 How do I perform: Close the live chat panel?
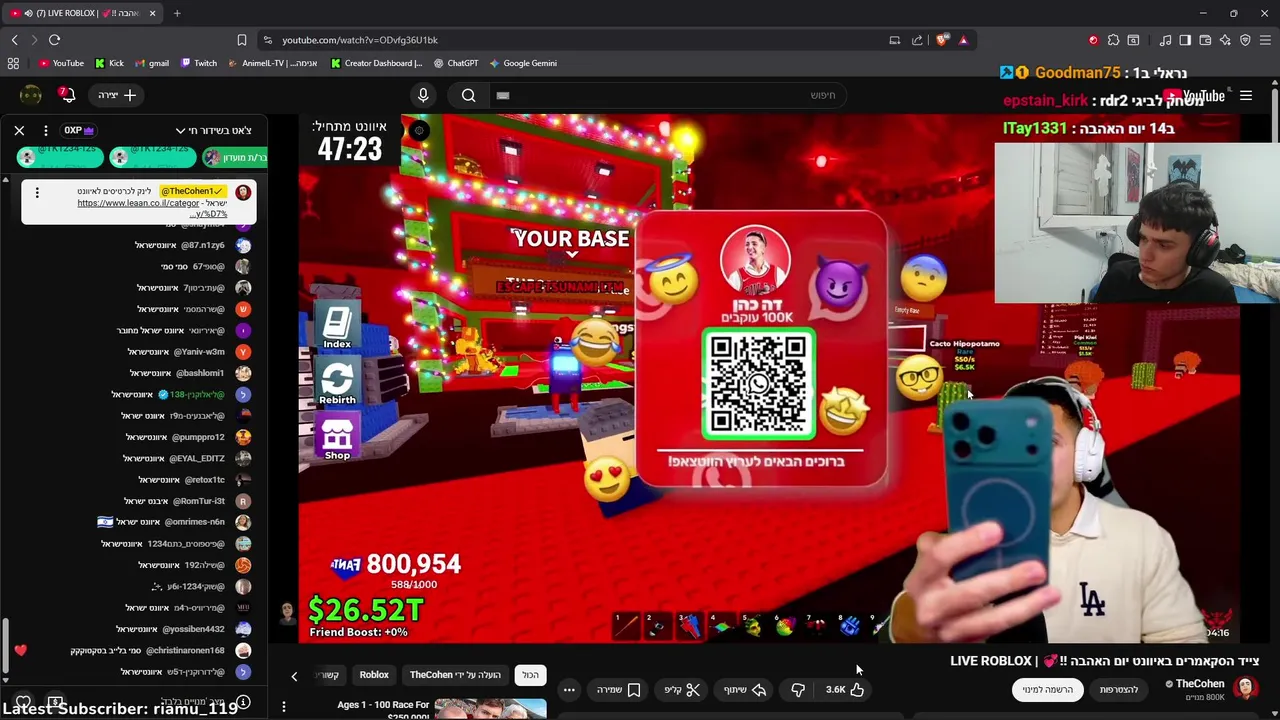click(x=19, y=130)
